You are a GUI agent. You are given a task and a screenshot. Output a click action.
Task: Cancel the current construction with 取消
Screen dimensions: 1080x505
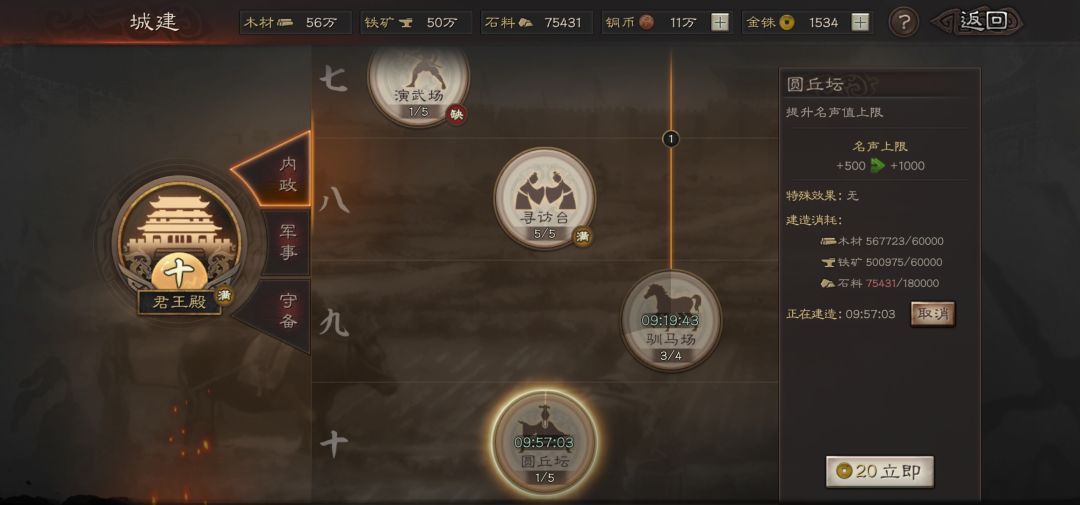[x=933, y=314]
